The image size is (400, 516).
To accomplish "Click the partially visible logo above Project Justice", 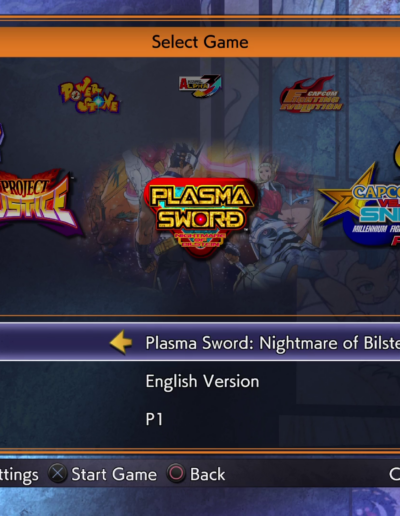I will (2, 143).
